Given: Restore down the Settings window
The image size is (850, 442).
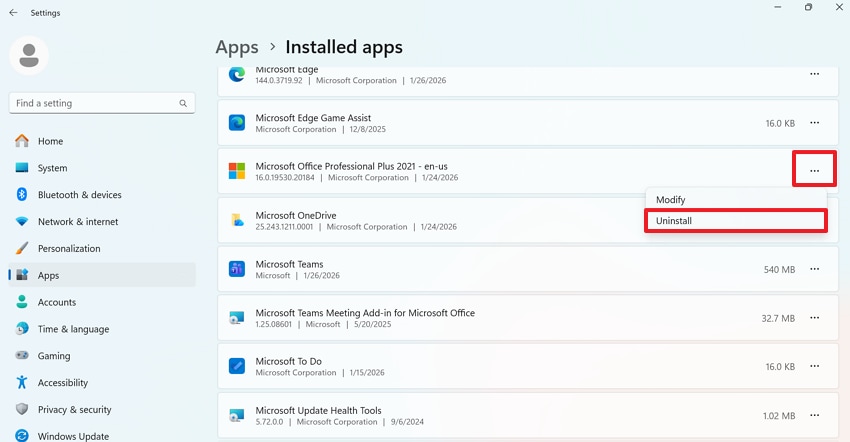Looking at the screenshot, I should click(x=808, y=7).
